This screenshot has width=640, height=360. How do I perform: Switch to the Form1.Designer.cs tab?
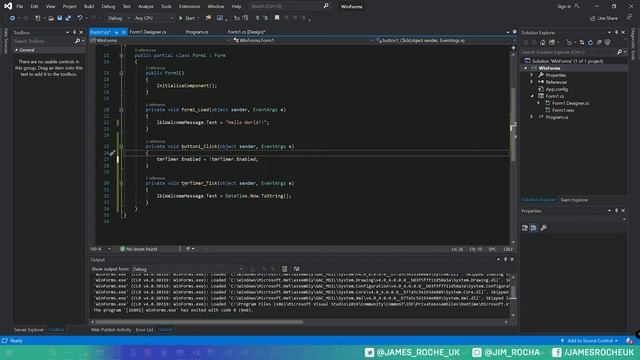[x=148, y=32]
